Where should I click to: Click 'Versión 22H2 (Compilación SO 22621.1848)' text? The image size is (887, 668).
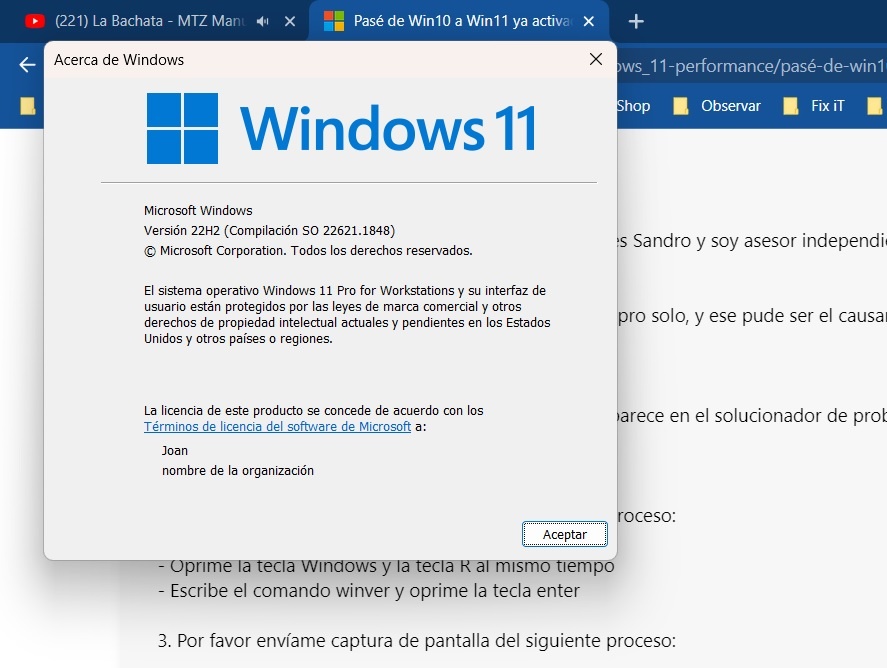pos(269,231)
